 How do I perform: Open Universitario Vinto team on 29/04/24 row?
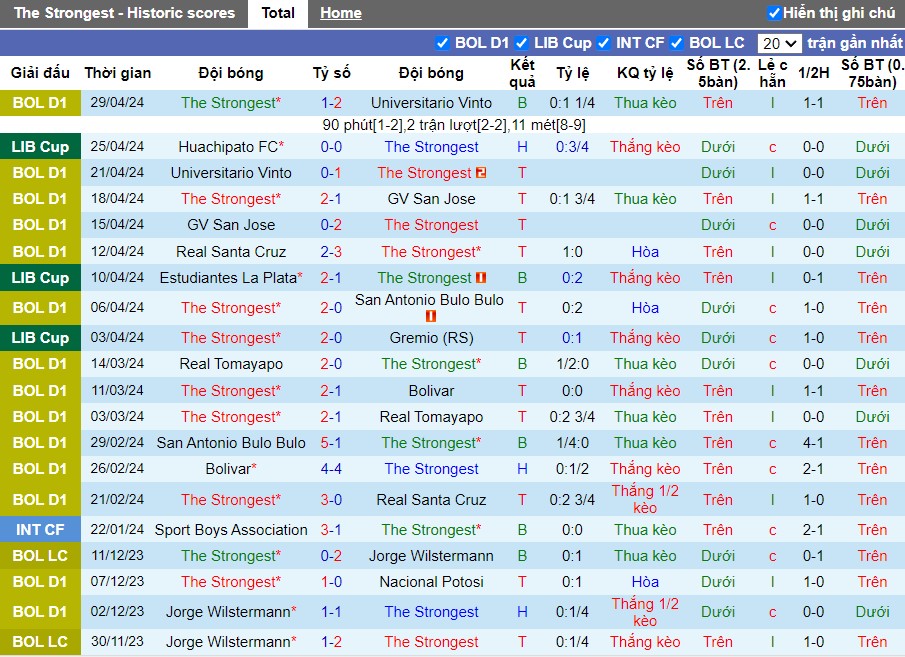pos(431,103)
